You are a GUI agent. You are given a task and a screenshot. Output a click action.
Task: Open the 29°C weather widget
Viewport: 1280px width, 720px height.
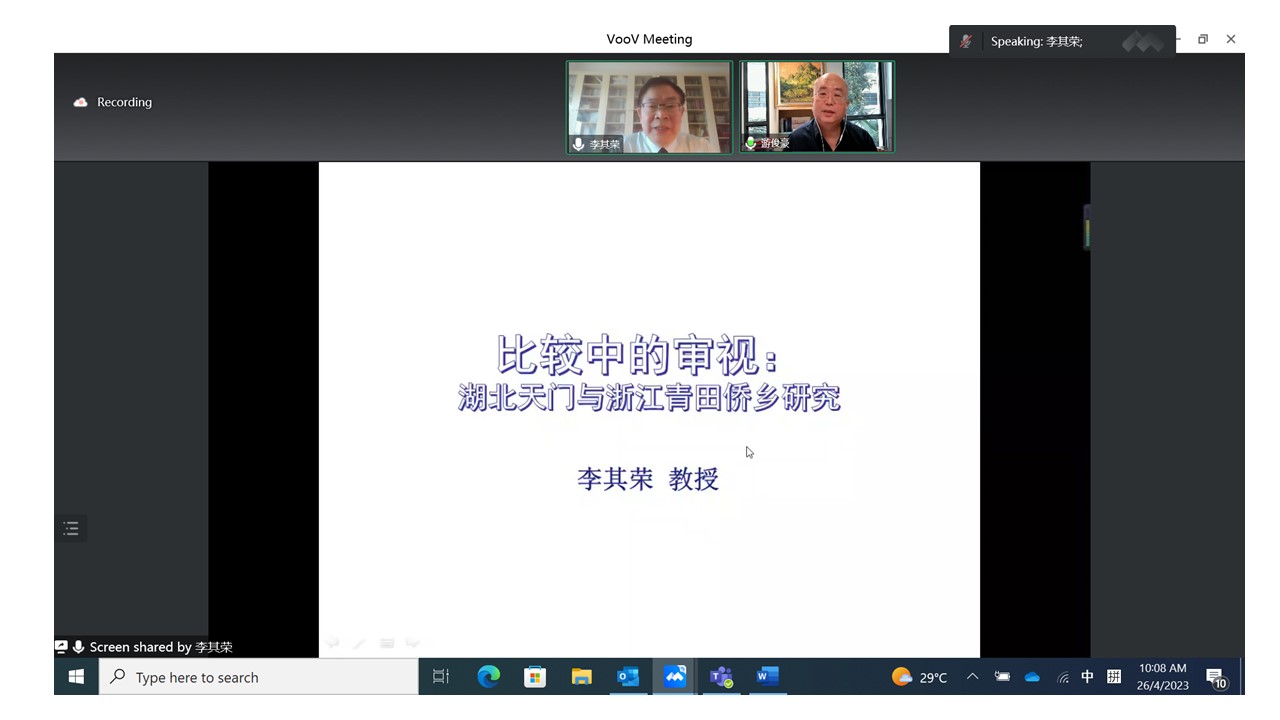[x=919, y=677]
